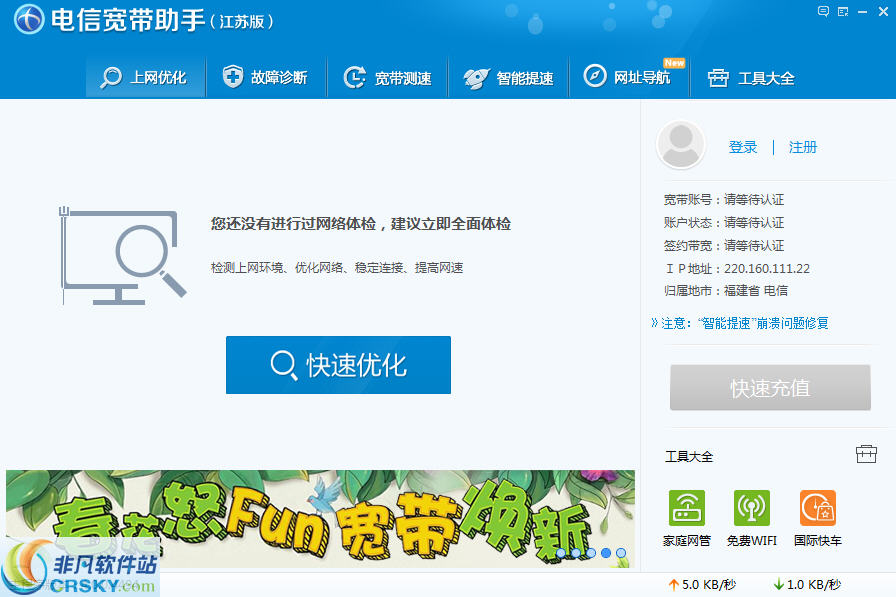Viewport: 896px width, 597px height.
Task: Open the 上网优化 tab
Action: coord(145,77)
